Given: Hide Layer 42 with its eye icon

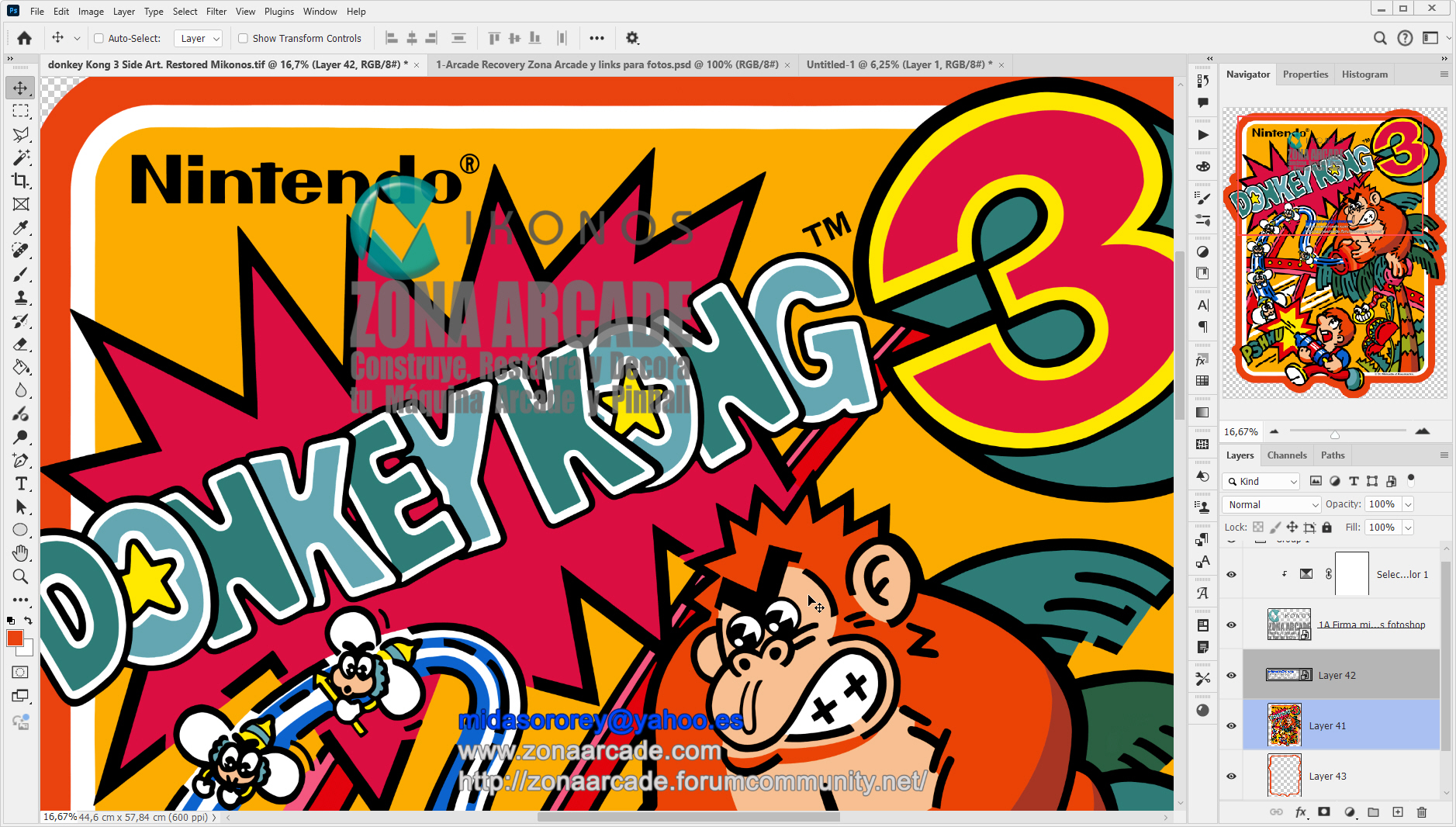Looking at the screenshot, I should pyautogui.click(x=1231, y=675).
